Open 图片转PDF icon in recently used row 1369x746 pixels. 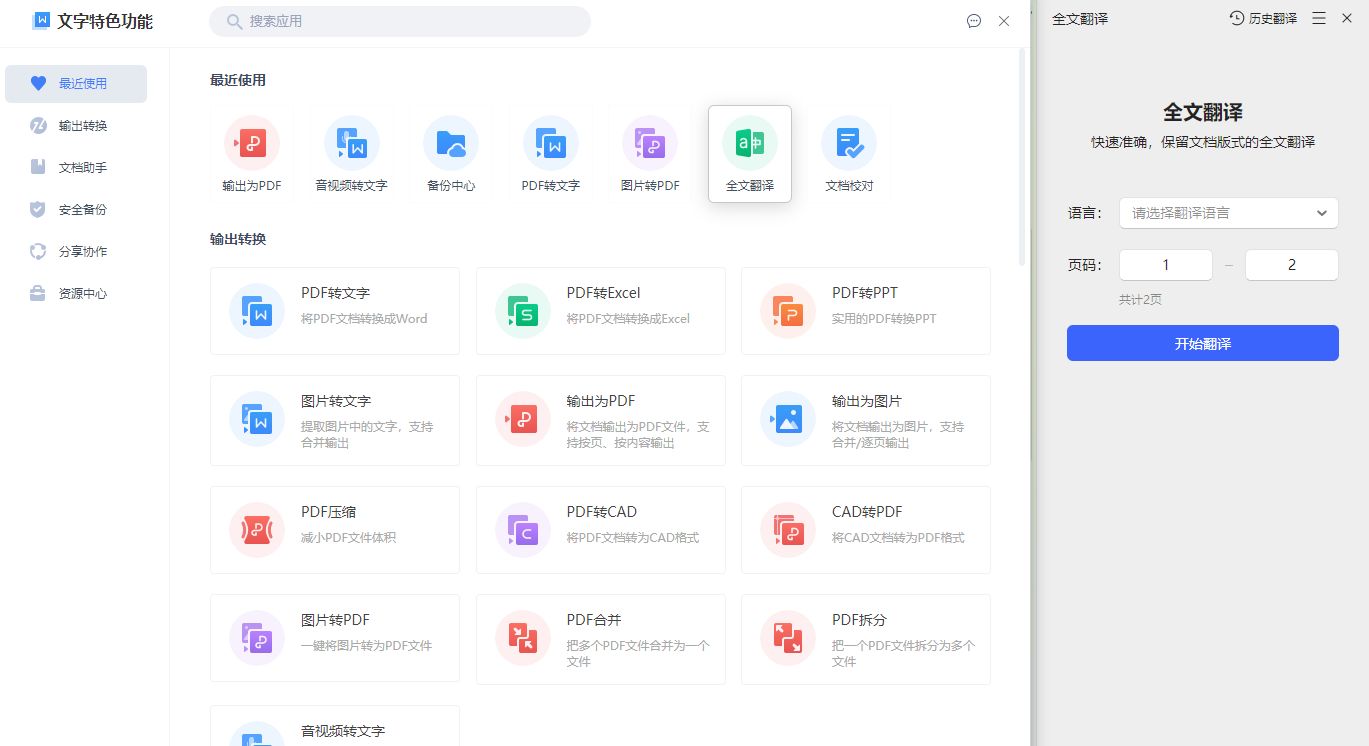[x=650, y=143]
